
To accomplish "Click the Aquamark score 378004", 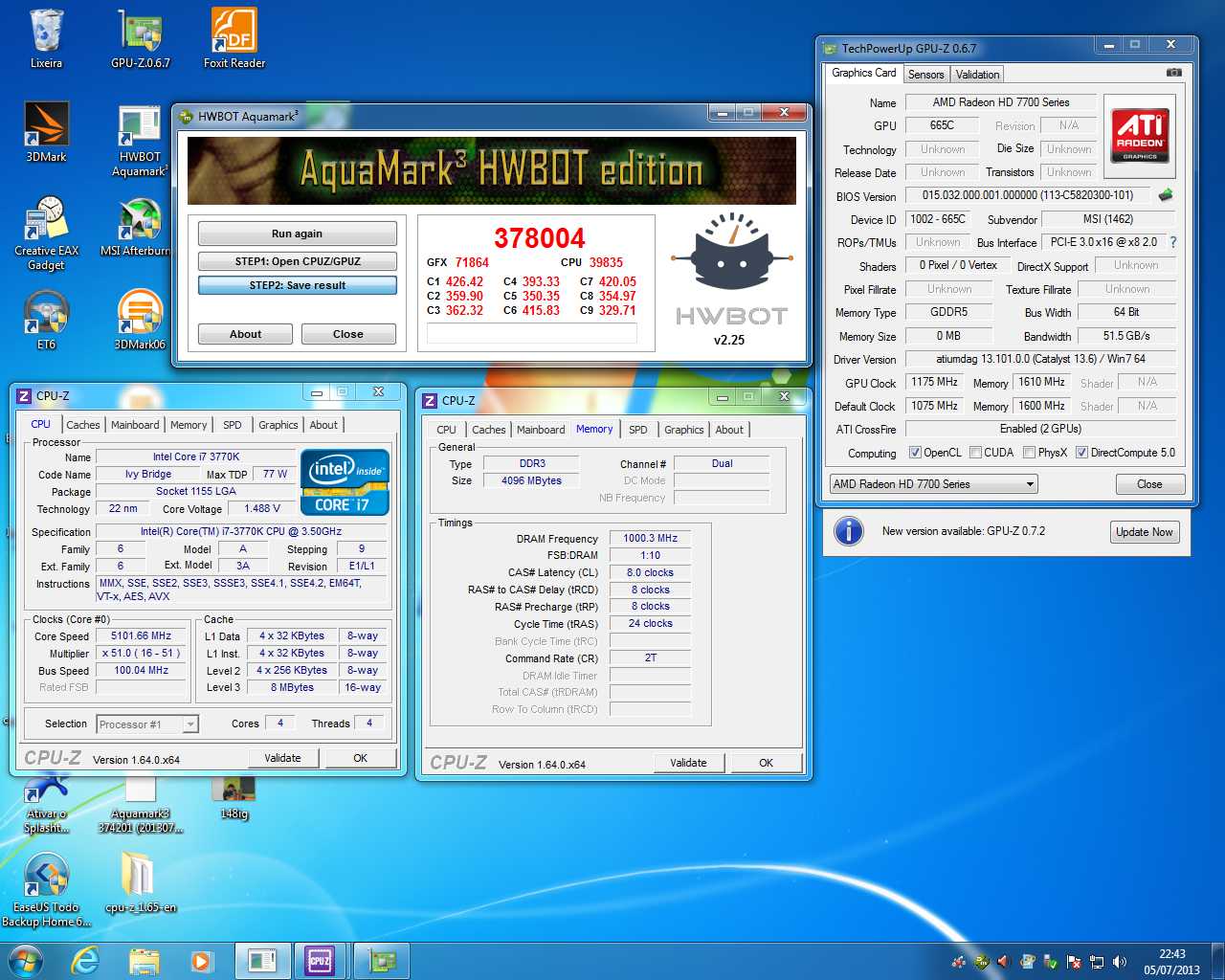I will coord(540,238).
